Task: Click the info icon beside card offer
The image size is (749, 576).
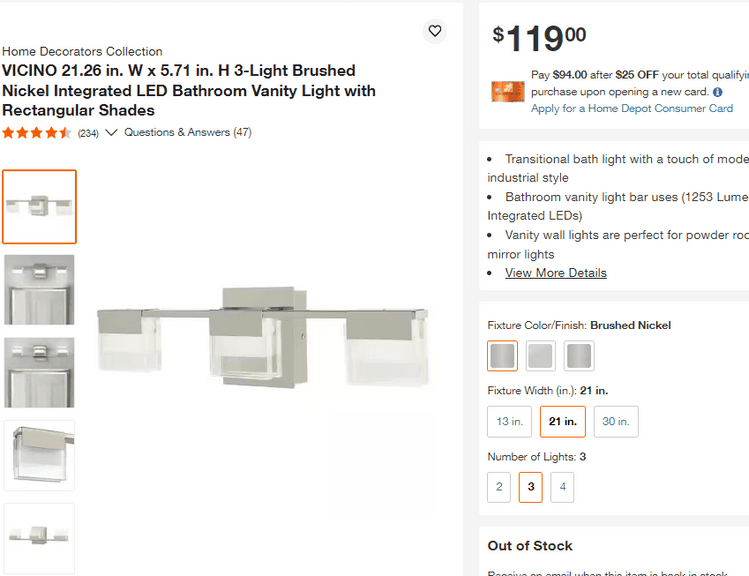Action: tap(717, 92)
